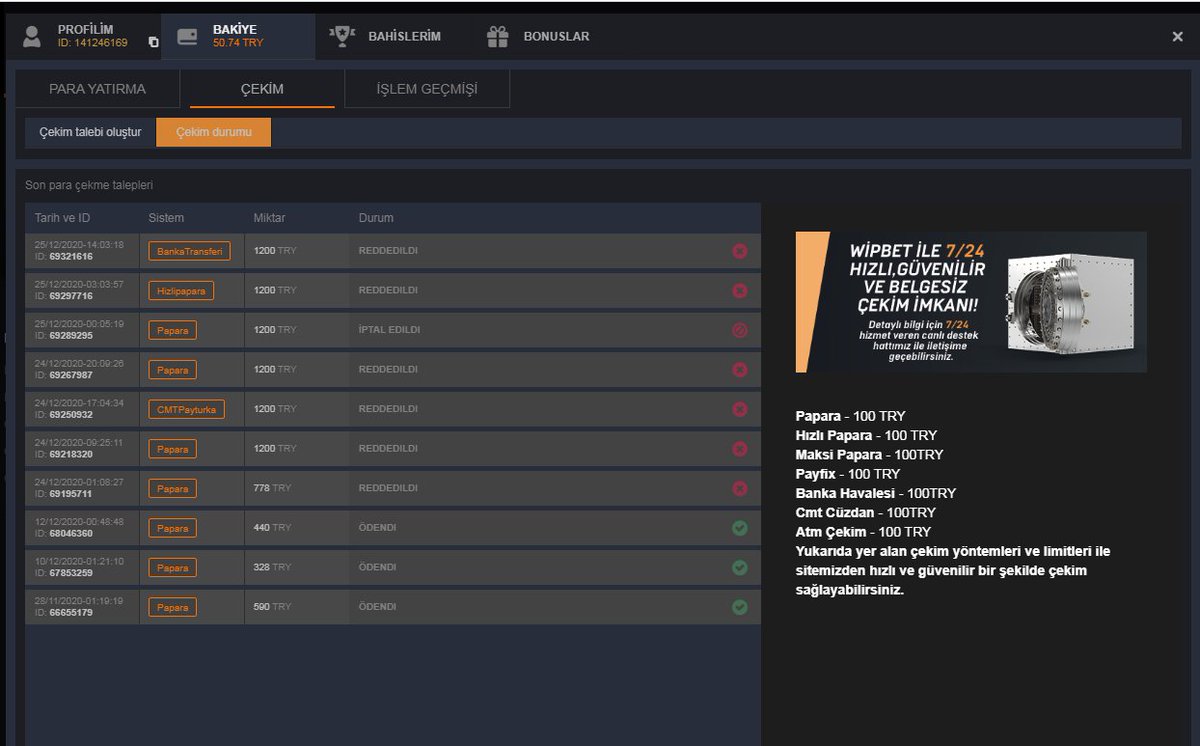This screenshot has width=1200, height=746.
Task: Click paid checkmark for request 66655179
Action: point(740,607)
